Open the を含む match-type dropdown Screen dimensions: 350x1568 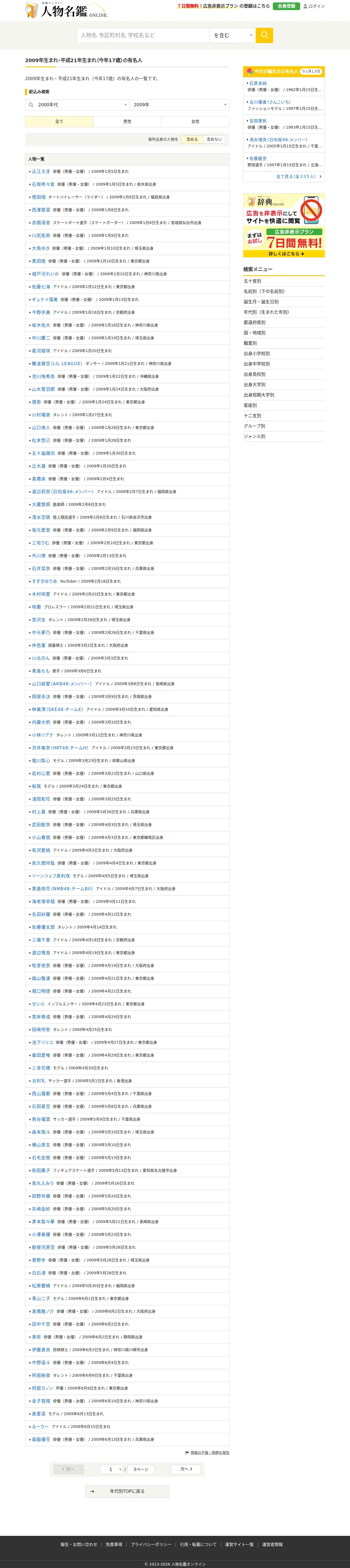(x=233, y=35)
